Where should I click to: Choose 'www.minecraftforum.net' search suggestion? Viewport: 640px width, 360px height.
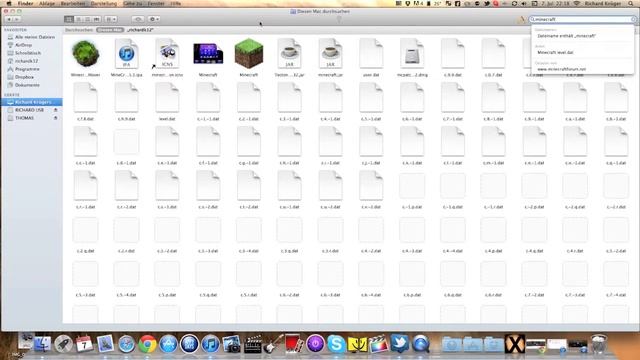click(561, 69)
